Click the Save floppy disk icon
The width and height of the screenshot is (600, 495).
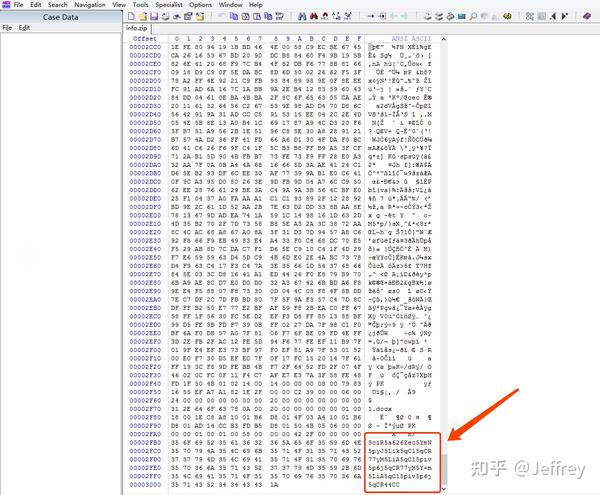(x=154, y=16)
